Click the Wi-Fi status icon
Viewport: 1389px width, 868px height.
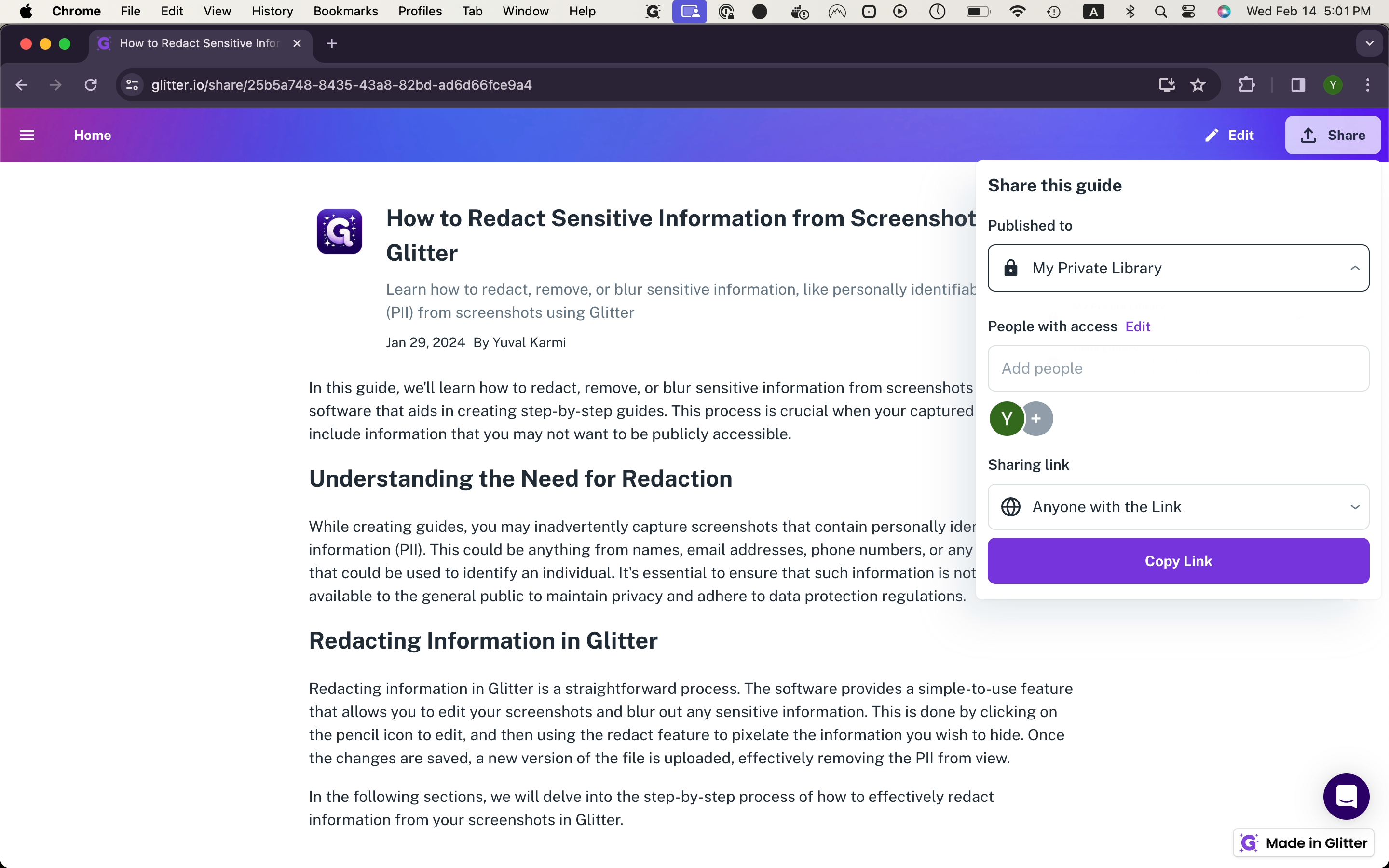pyautogui.click(x=1017, y=11)
